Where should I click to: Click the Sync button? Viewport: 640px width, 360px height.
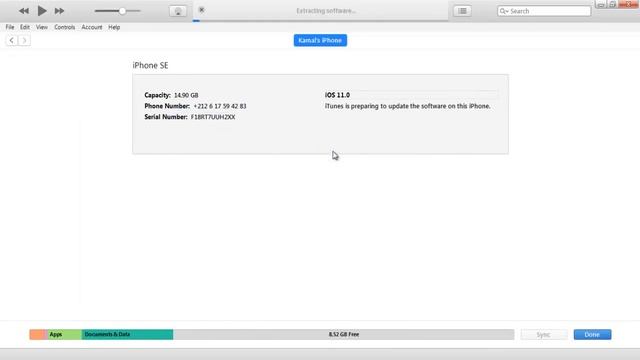[544, 335]
